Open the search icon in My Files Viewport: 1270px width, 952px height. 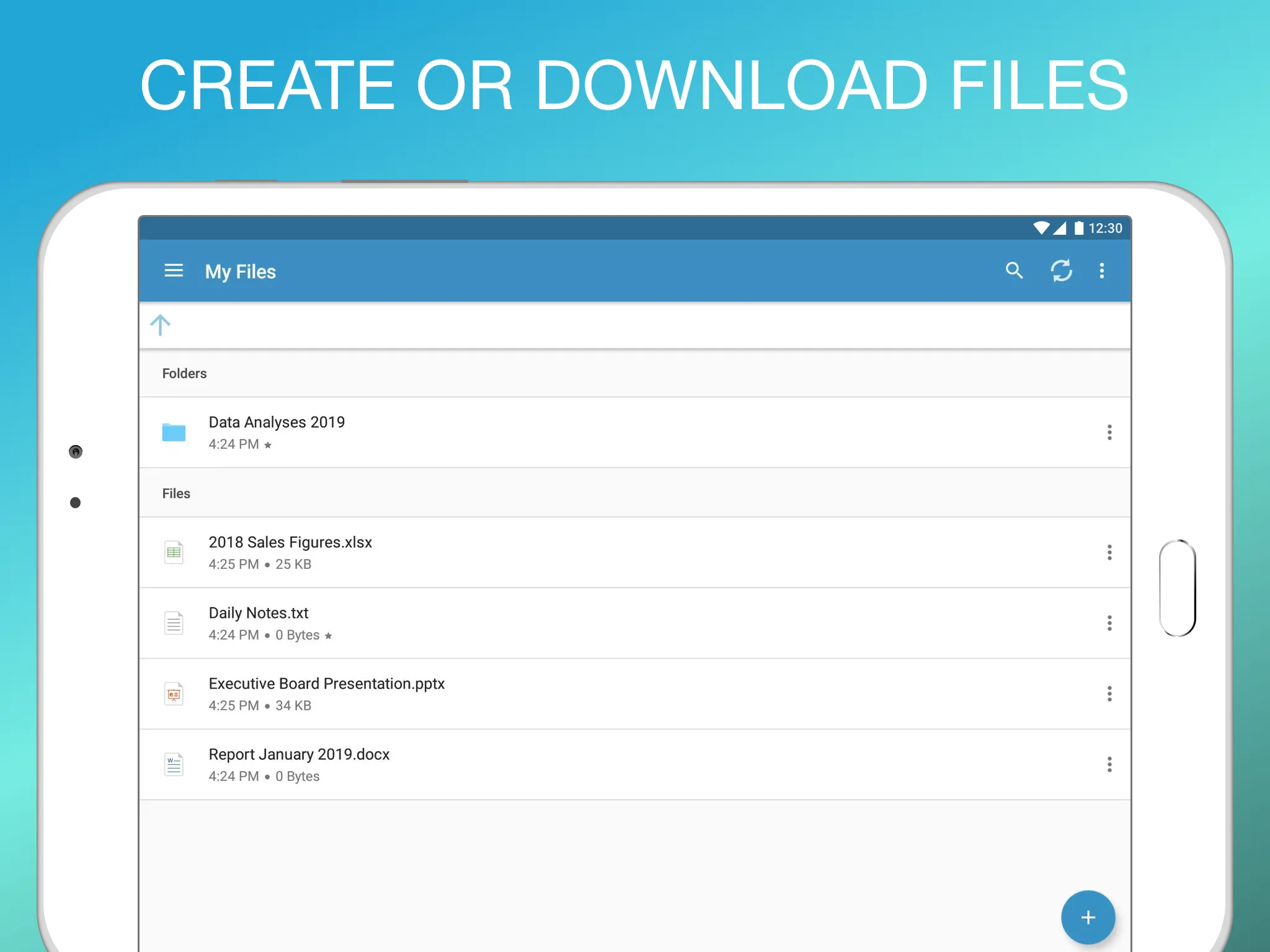click(x=1014, y=270)
